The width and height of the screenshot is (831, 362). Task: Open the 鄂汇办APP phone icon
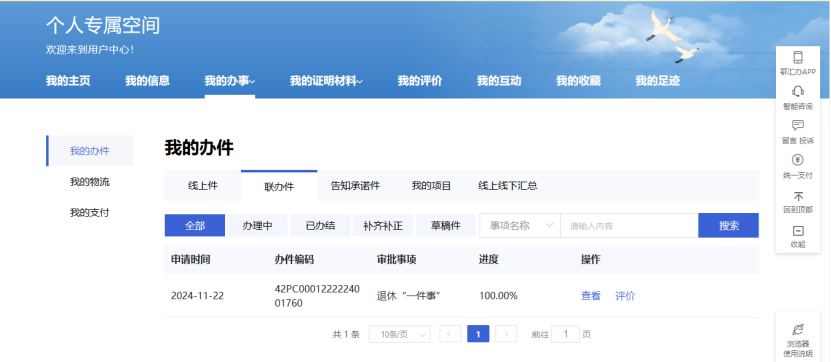pyautogui.click(x=798, y=57)
